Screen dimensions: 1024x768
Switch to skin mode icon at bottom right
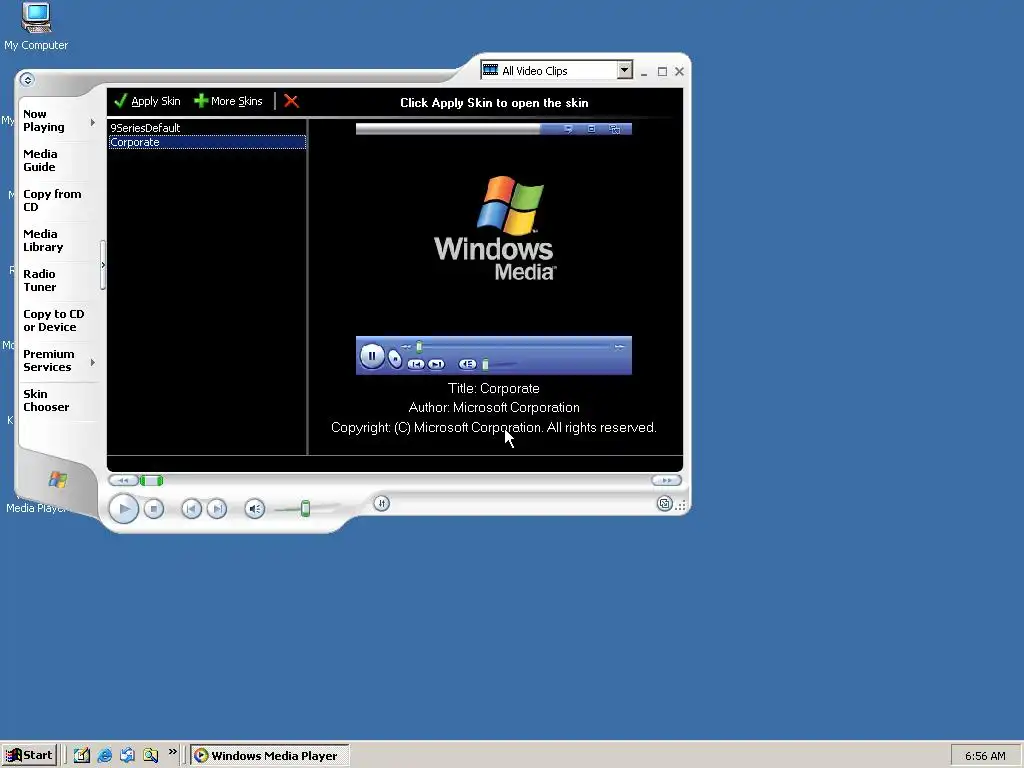(664, 504)
